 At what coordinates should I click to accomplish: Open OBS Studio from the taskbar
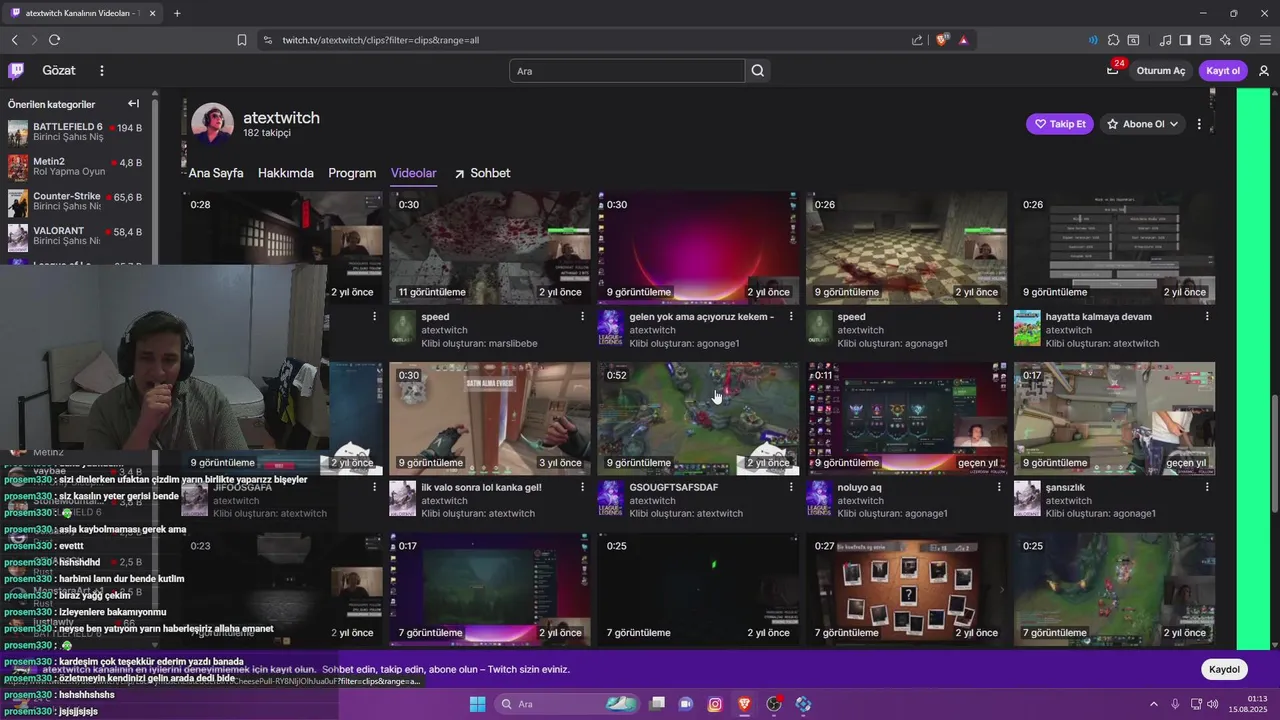774,704
